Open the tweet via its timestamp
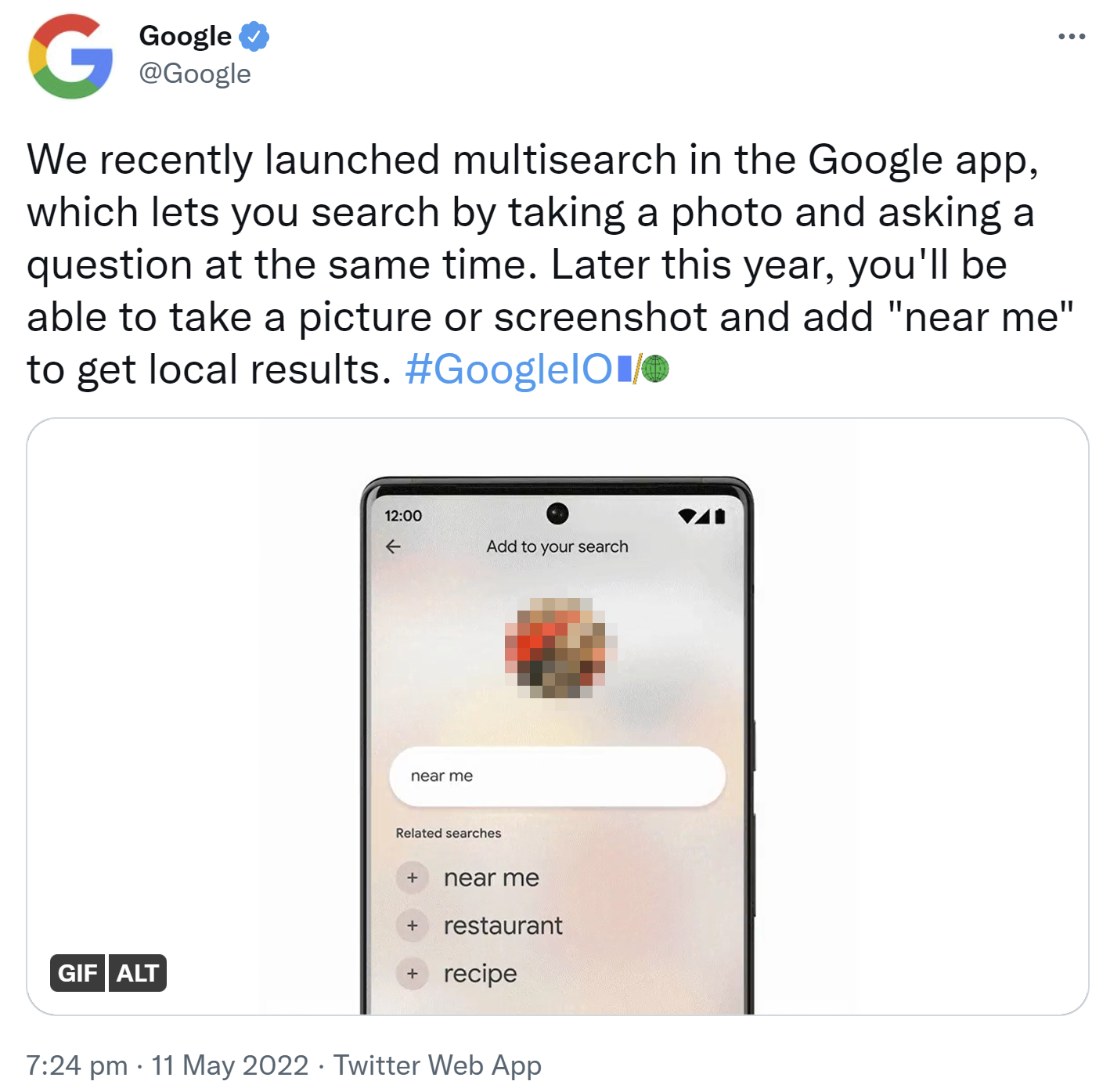This screenshot has width=1110, height=1092. [168, 1065]
